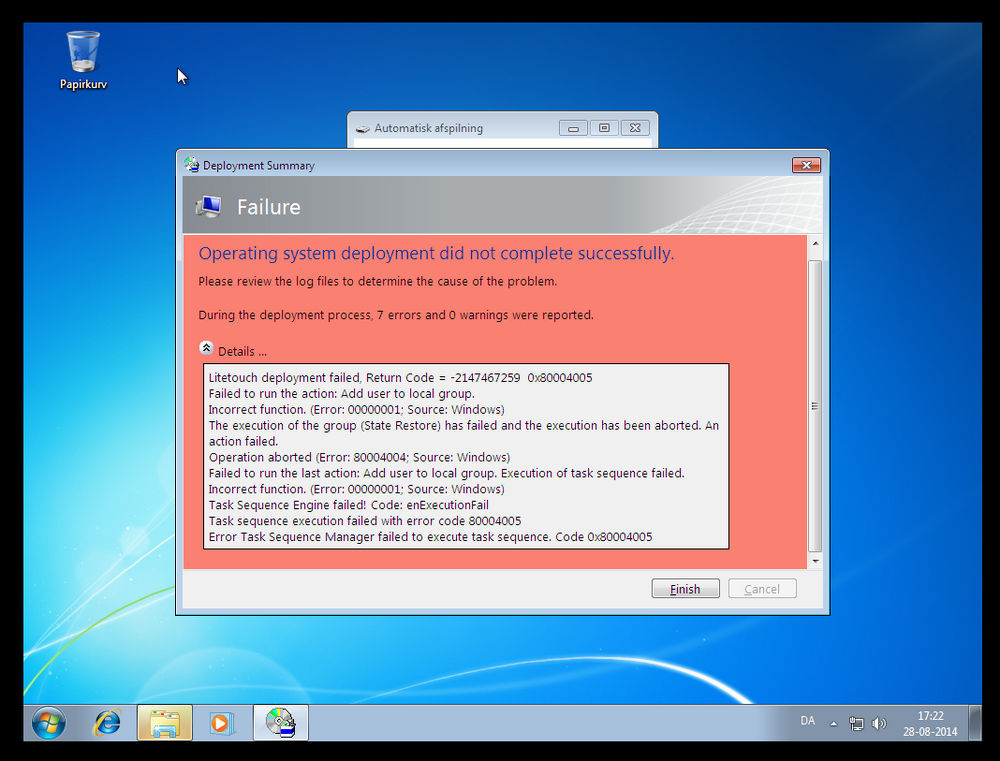
Task: Click 'Error Task Sequence Manager failed' line
Action: (430, 537)
